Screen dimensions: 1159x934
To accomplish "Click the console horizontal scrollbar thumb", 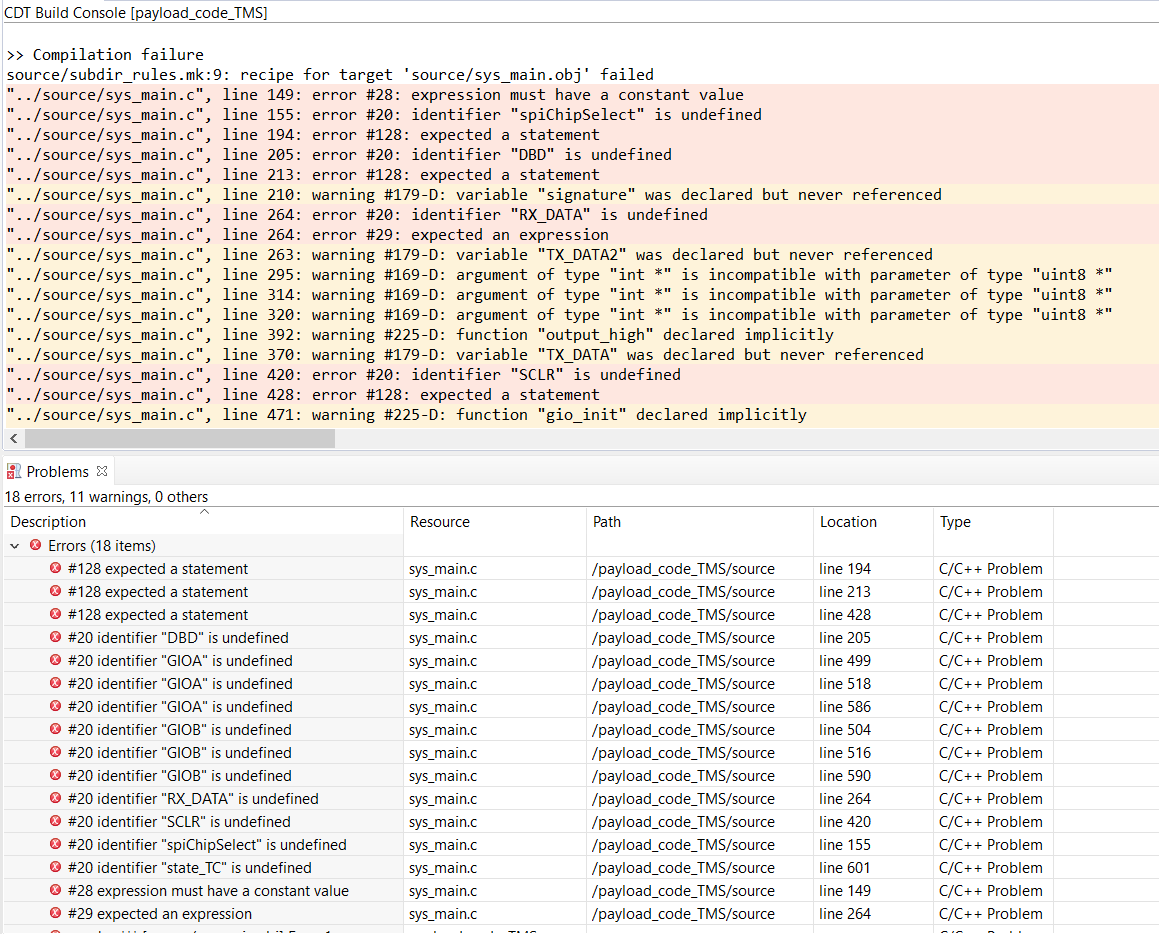I will (x=180, y=439).
